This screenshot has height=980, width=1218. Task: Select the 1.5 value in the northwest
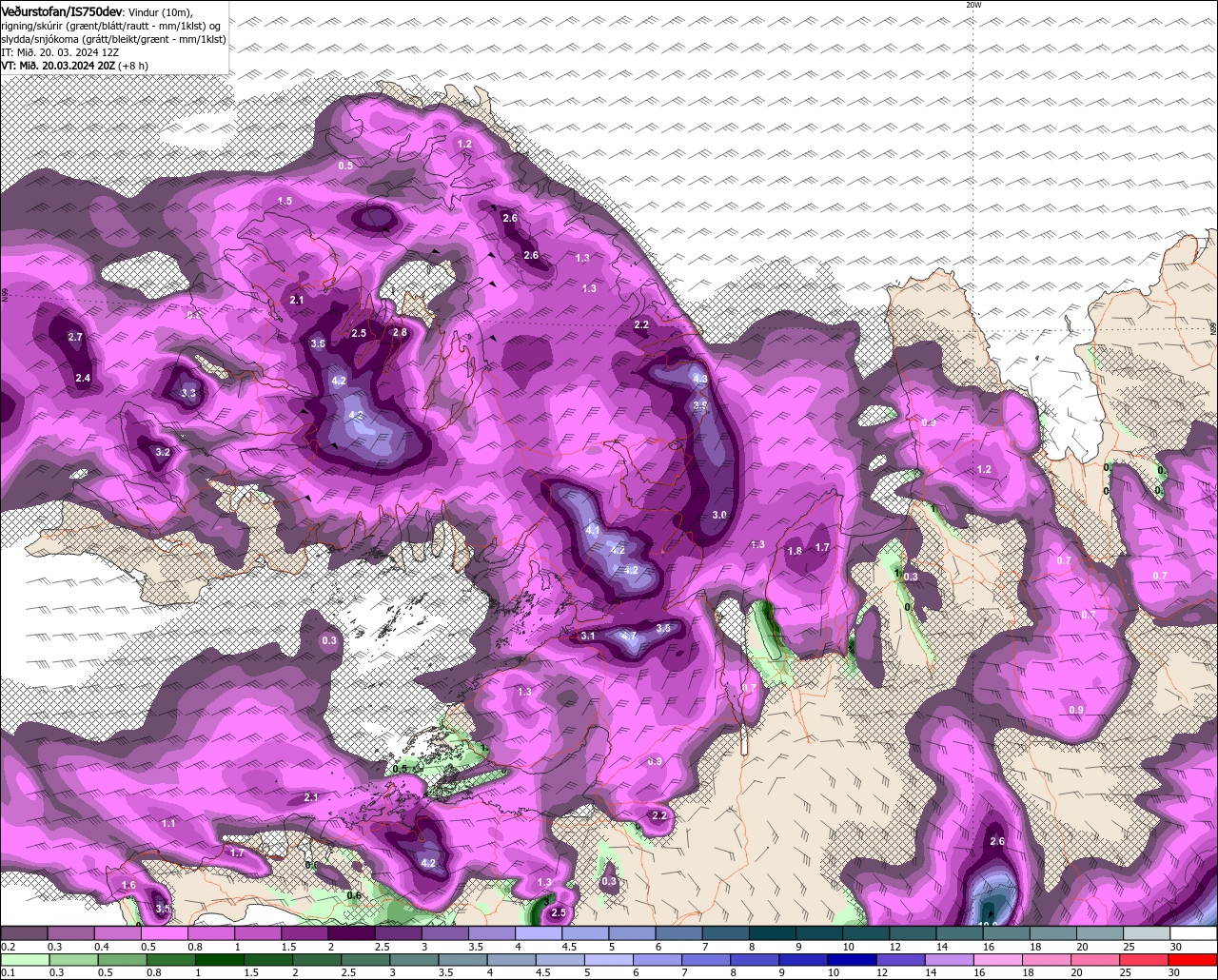[x=285, y=201]
